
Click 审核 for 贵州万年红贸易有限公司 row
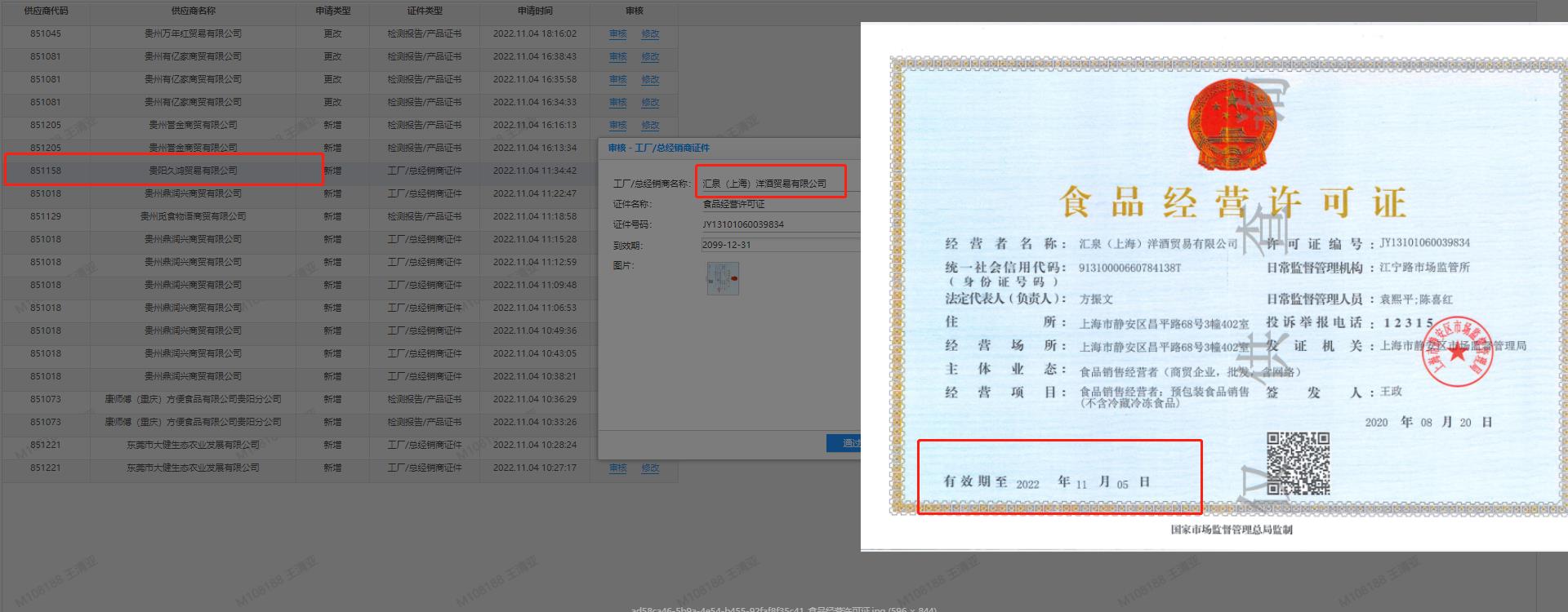pos(617,34)
